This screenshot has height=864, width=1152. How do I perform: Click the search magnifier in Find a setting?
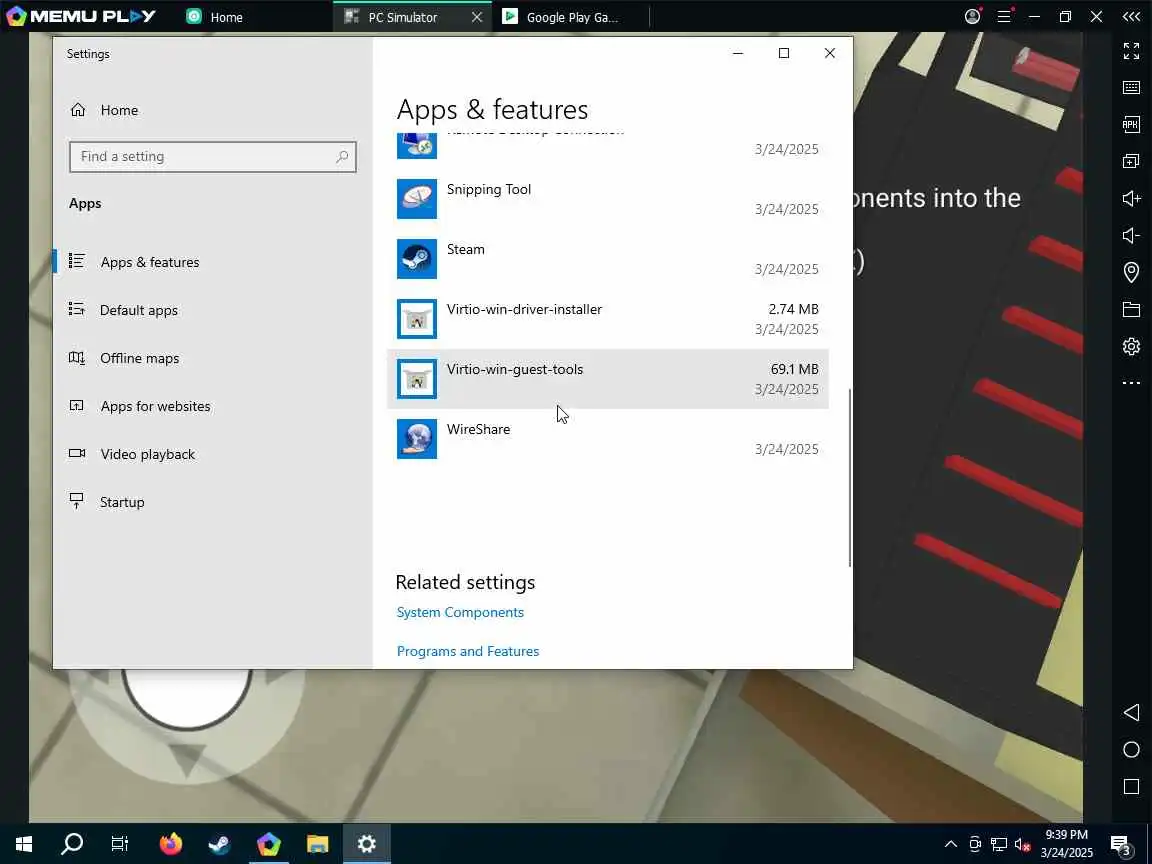click(x=342, y=156)
